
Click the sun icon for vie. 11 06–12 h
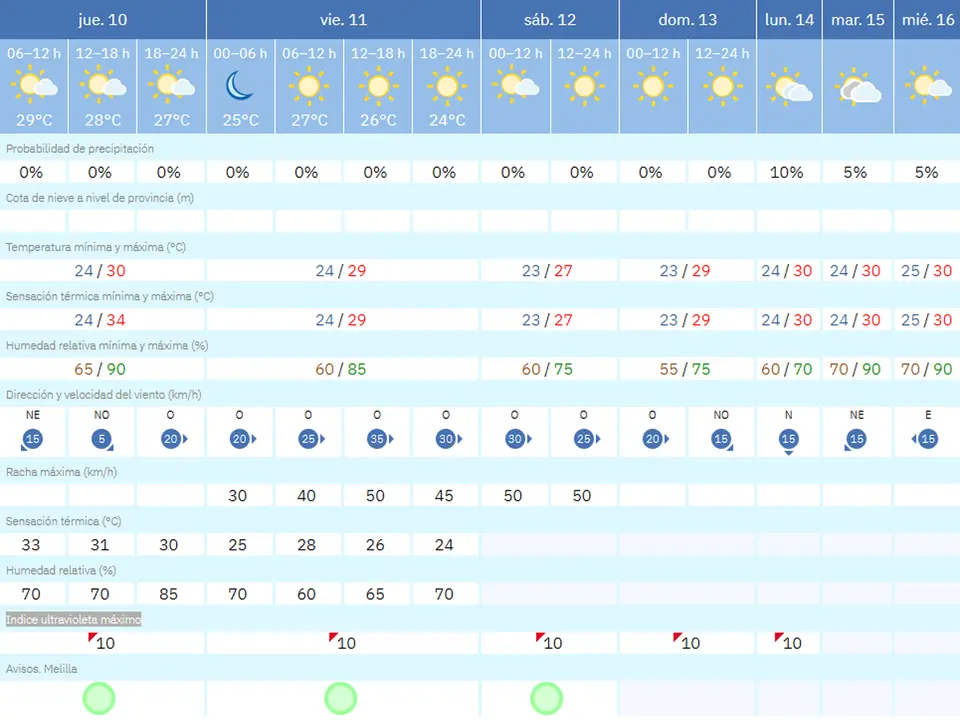[x=309, y=87]
